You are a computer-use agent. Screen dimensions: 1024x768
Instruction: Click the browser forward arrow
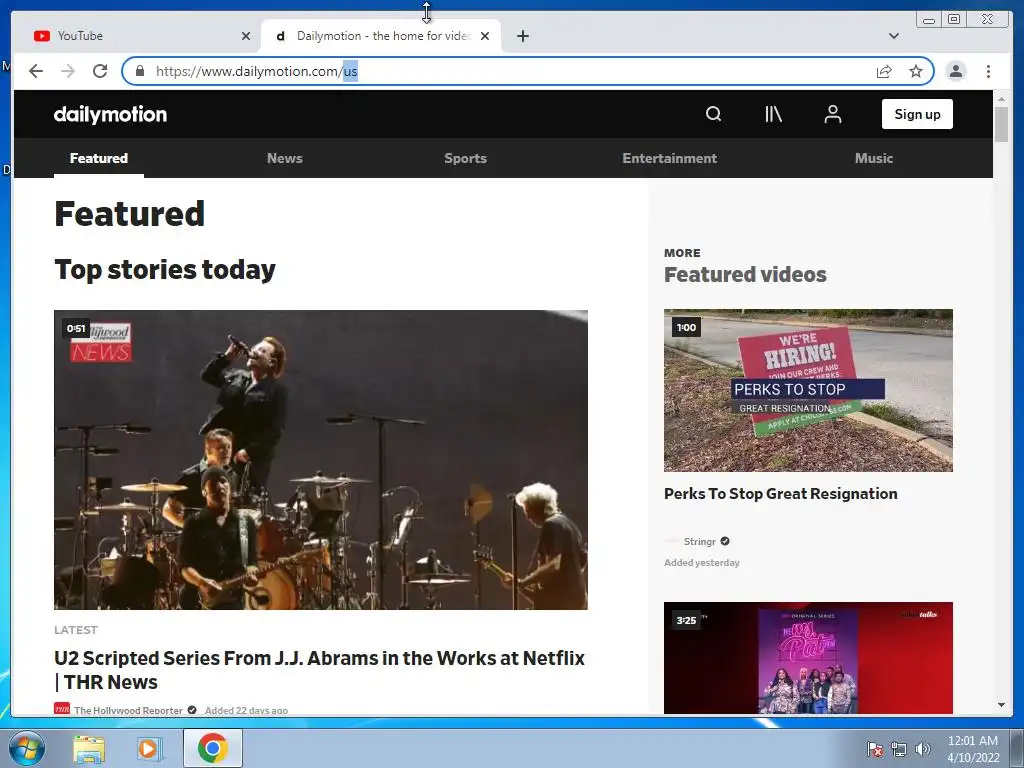coord(68,71)
